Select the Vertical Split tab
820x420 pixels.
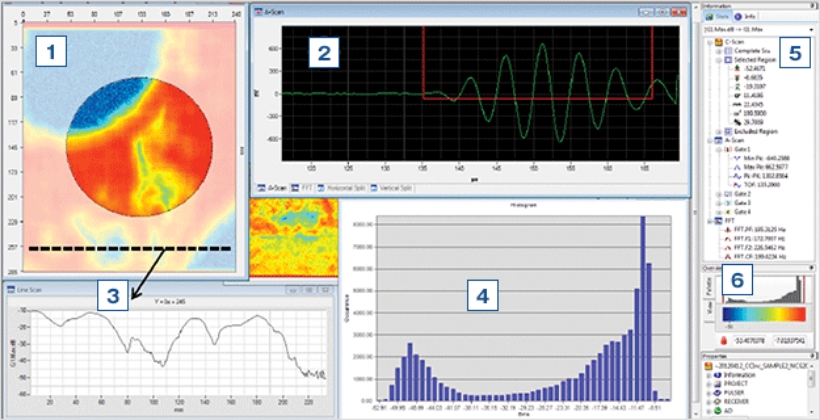coord(393,187)
